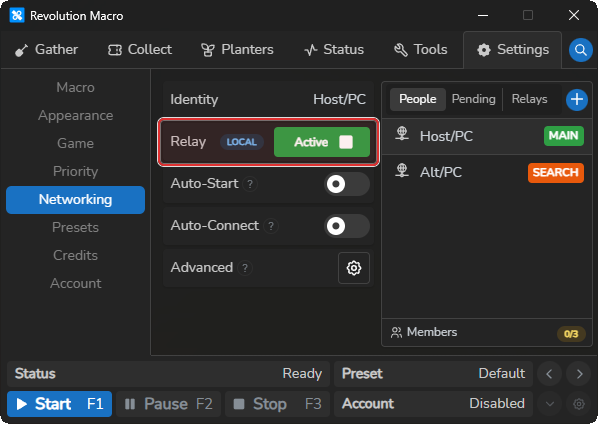Click the Pause F2 button

169,404
